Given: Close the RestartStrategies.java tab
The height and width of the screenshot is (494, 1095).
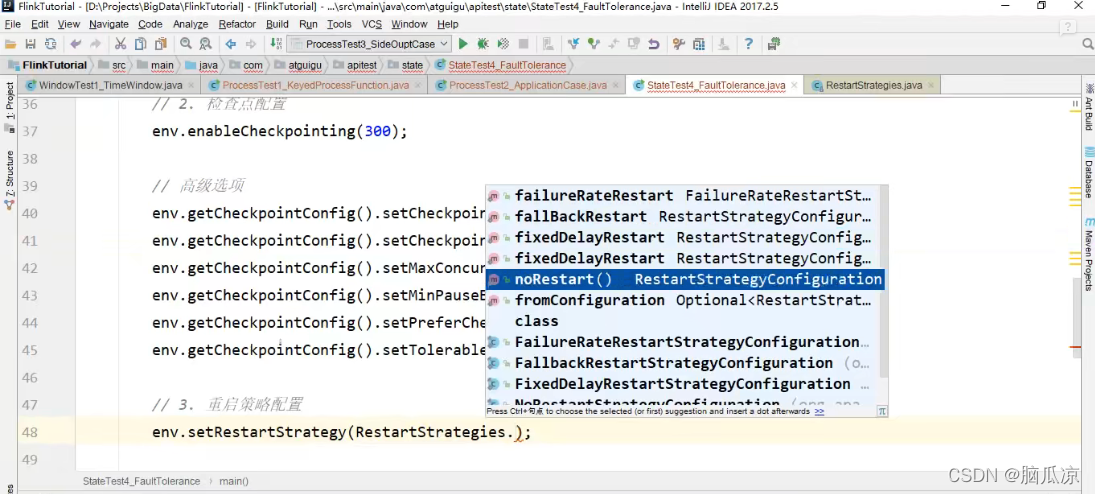Looking at the screenshot, I should tap(932, 85).
